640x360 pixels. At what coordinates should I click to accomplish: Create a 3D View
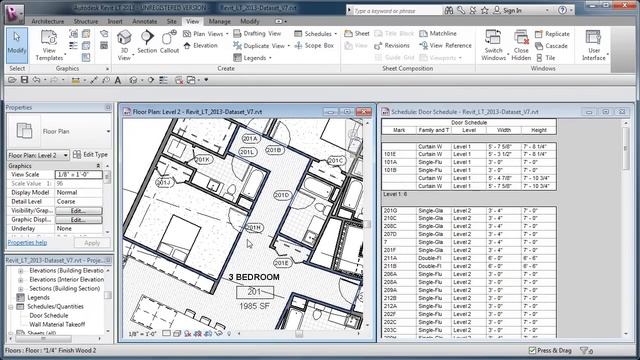pyautogui.click(x=124, y=46)
